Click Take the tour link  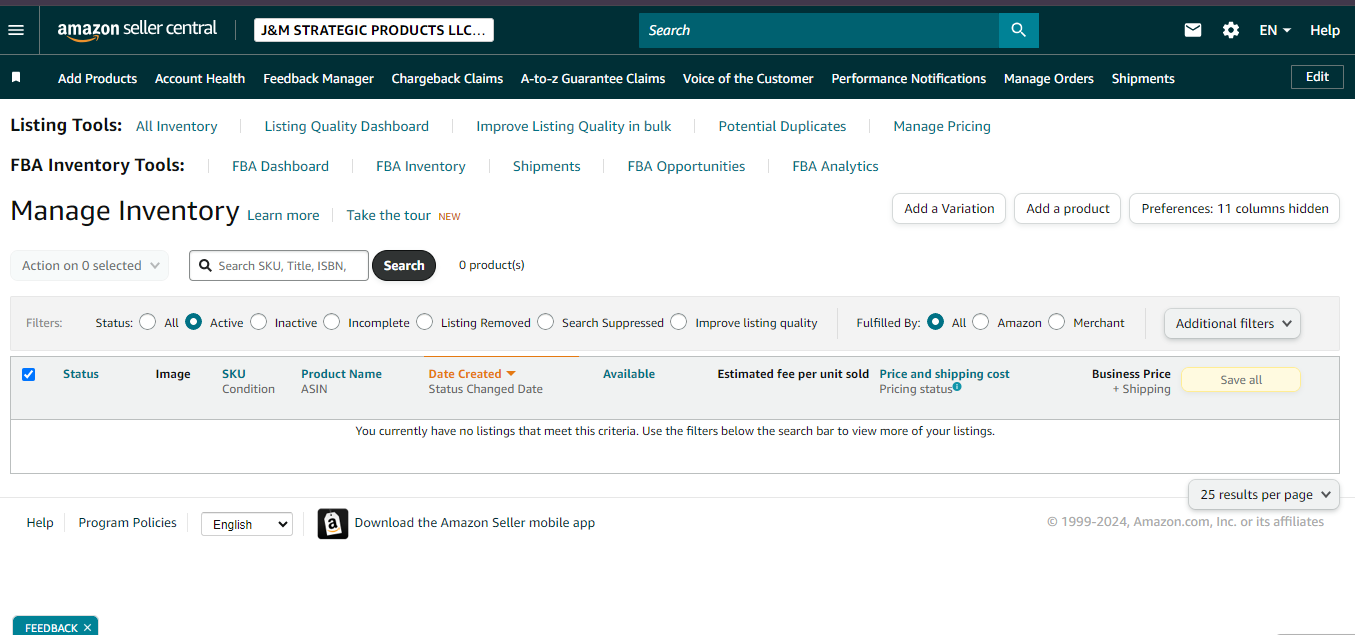click(389, 215)
